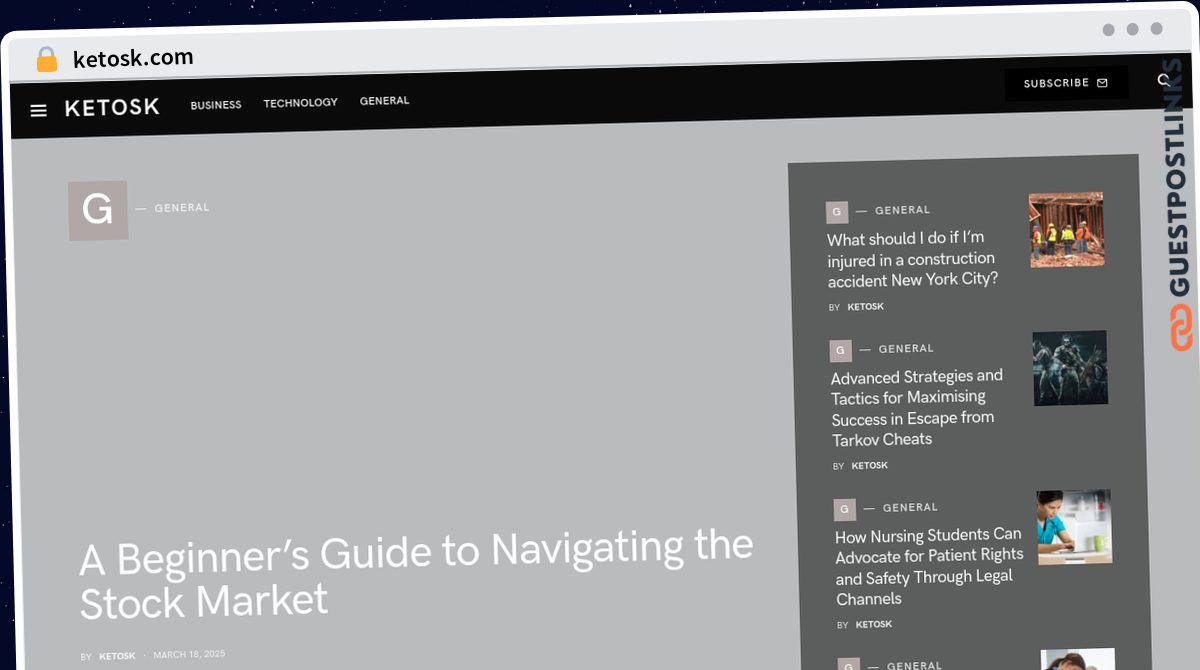Click the Tarkov armored soldiers thumbnail

(x=1070, y=368)
